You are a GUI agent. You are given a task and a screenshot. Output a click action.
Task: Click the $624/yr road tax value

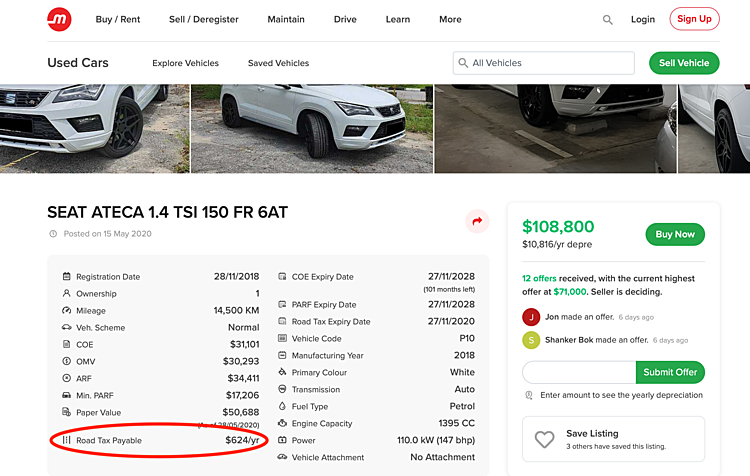click(242, 440)
